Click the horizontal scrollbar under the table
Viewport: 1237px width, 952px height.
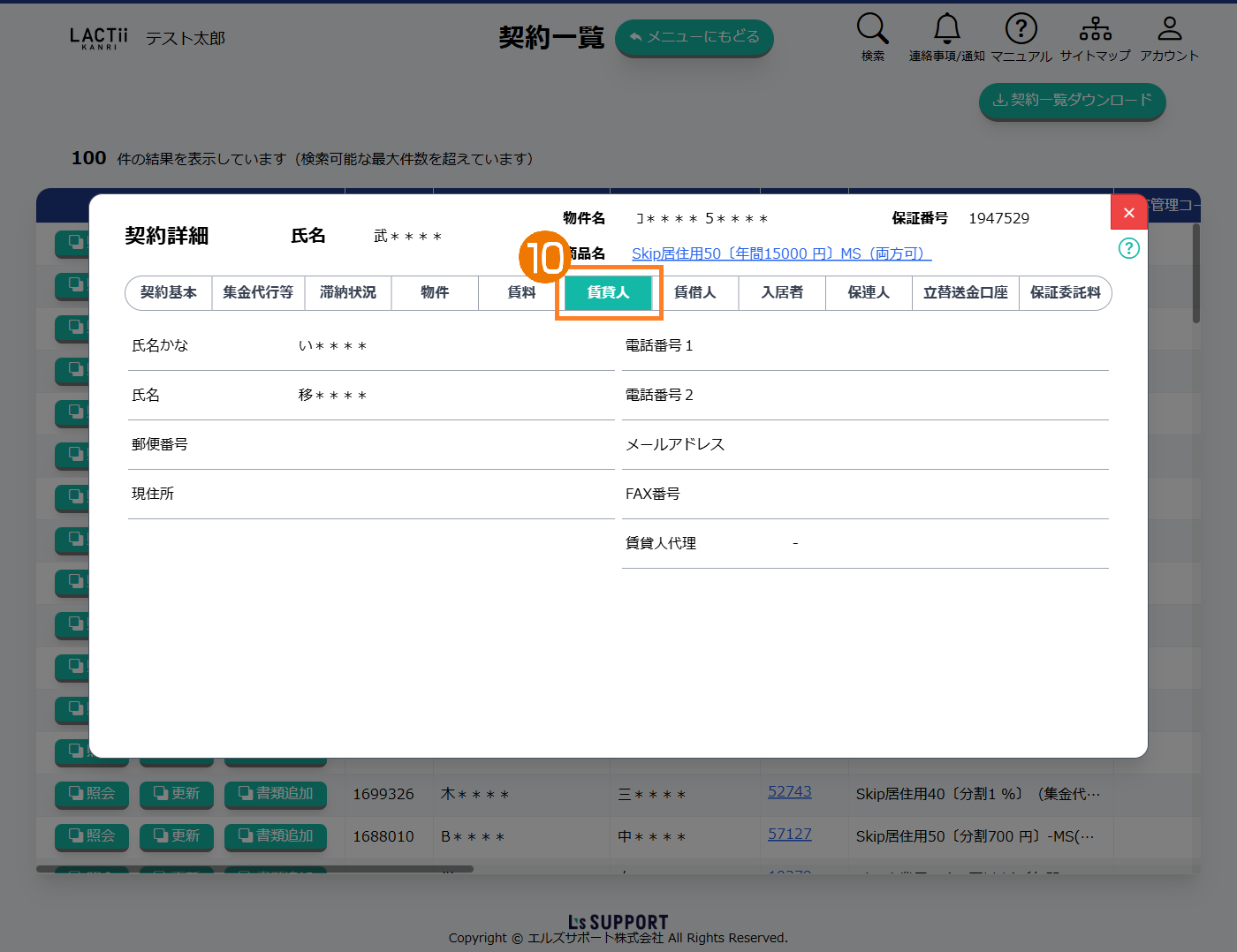[254, 869]
